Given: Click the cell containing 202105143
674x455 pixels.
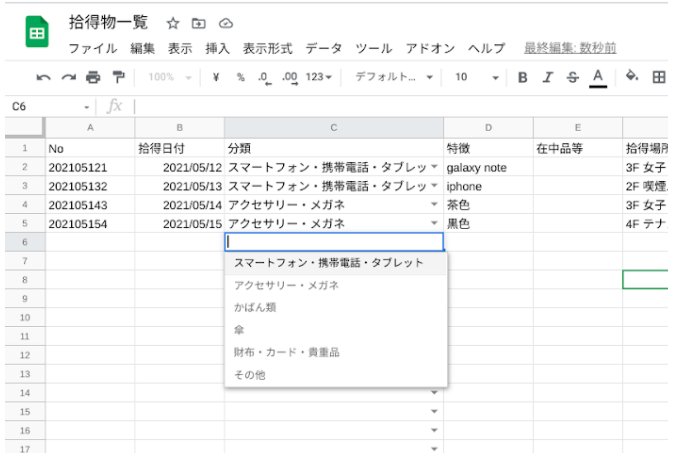Looking at the screenshot, I should (x=90, y=205).
